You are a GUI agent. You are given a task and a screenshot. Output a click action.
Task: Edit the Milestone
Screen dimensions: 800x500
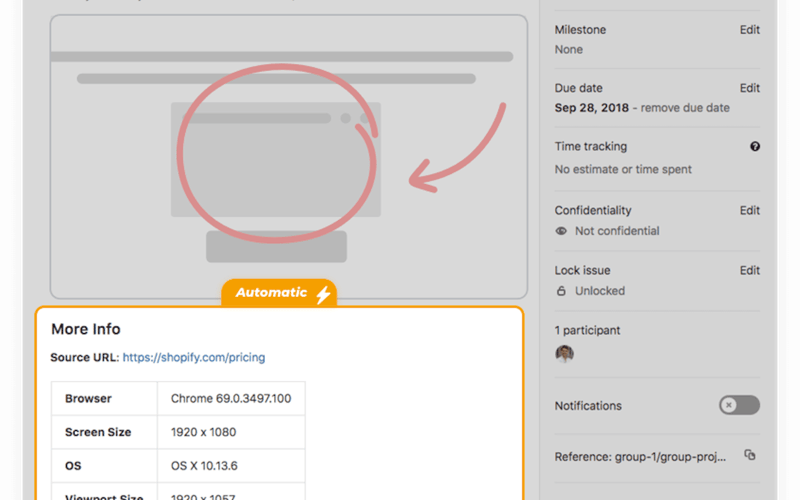point(749,30)
